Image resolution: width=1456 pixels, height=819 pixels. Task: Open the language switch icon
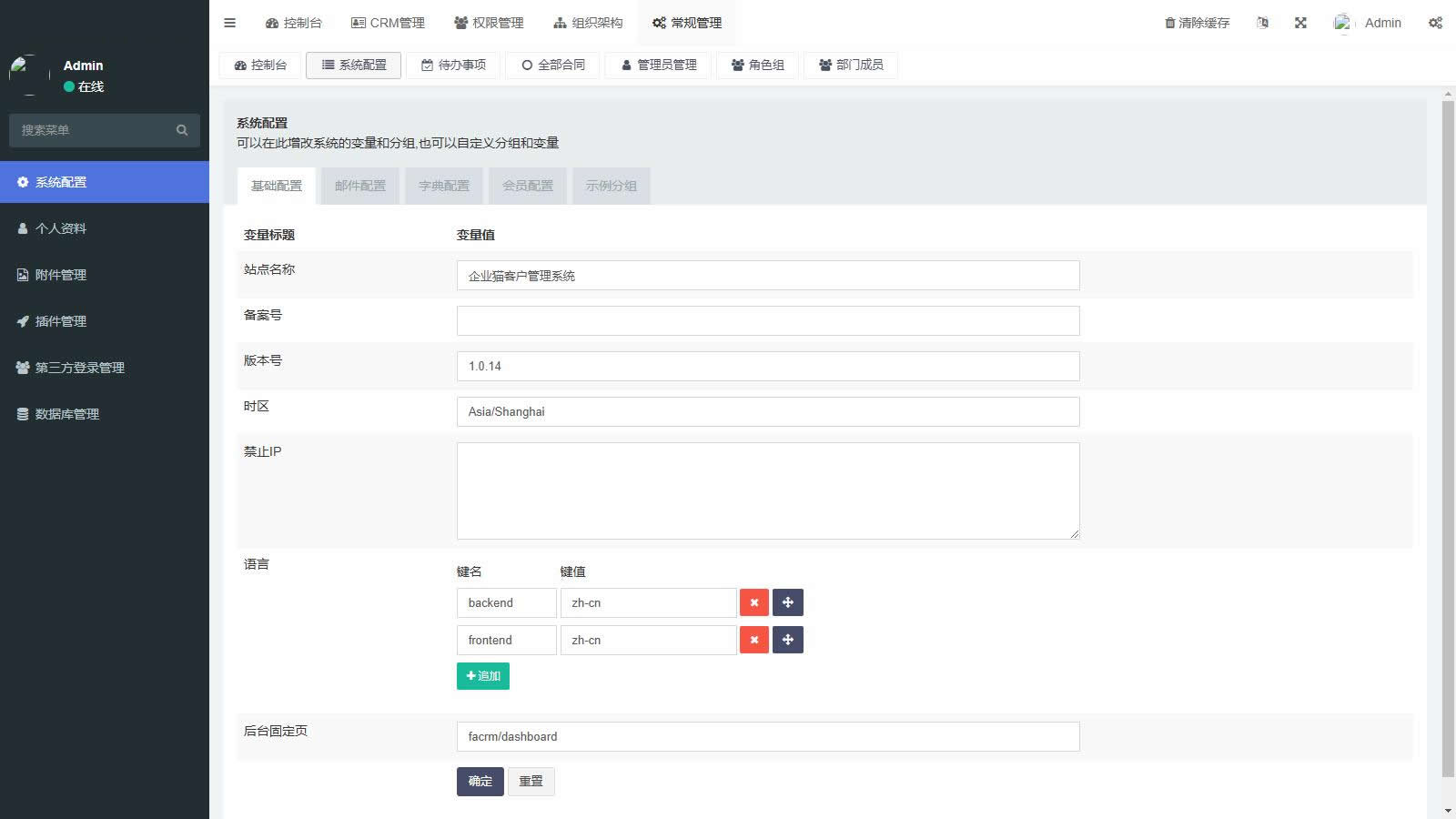(x=1262, y=23)
